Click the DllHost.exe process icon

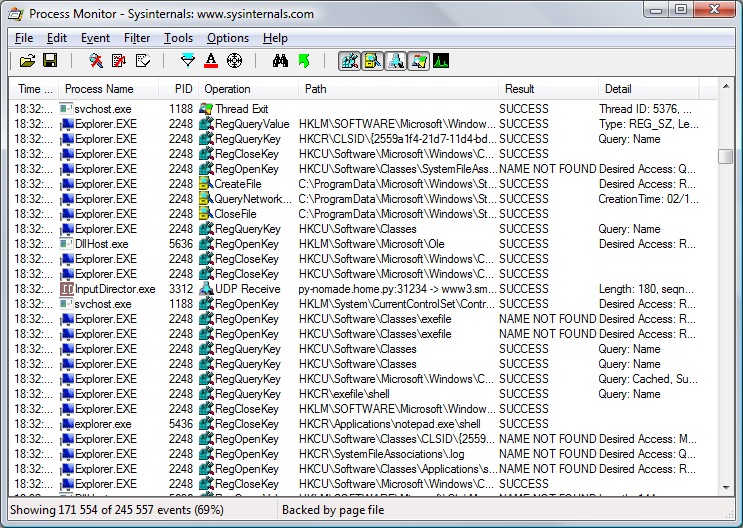pos(67,244)
